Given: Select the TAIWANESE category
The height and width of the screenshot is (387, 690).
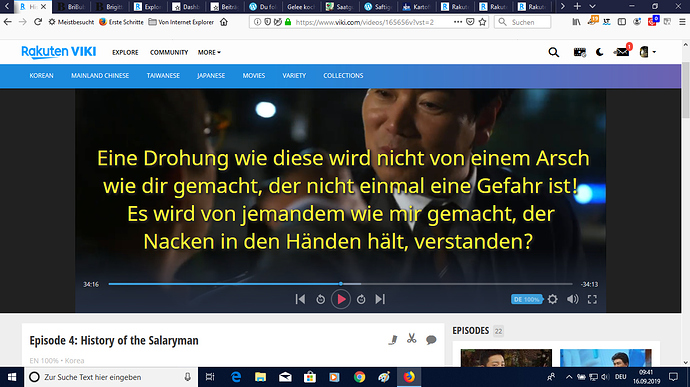Looking at the screenshot, I should pyautogui.click(x=163, y=76).
